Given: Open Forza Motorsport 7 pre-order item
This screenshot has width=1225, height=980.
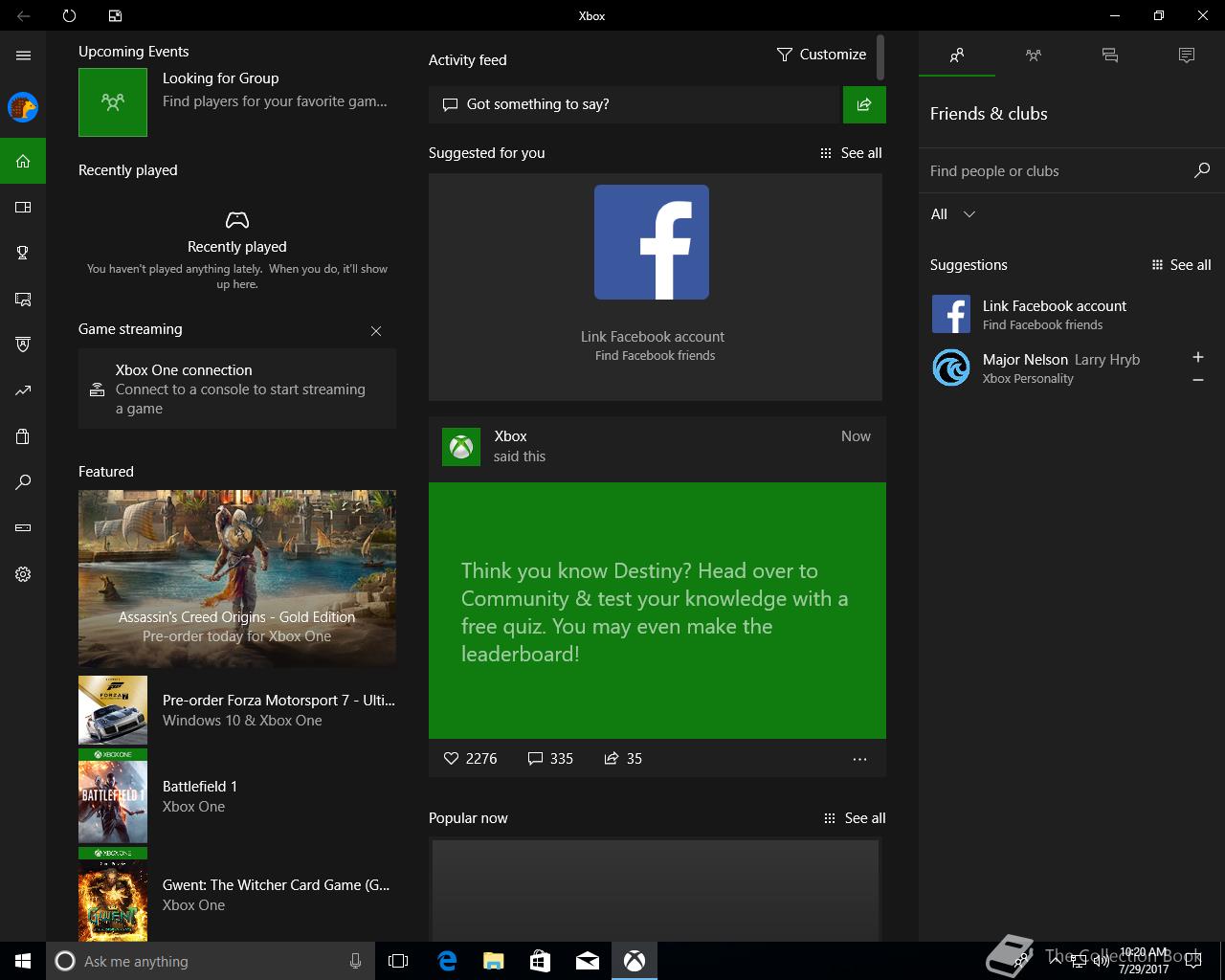Looking at the screenshot, I should (x=237, y=710).
